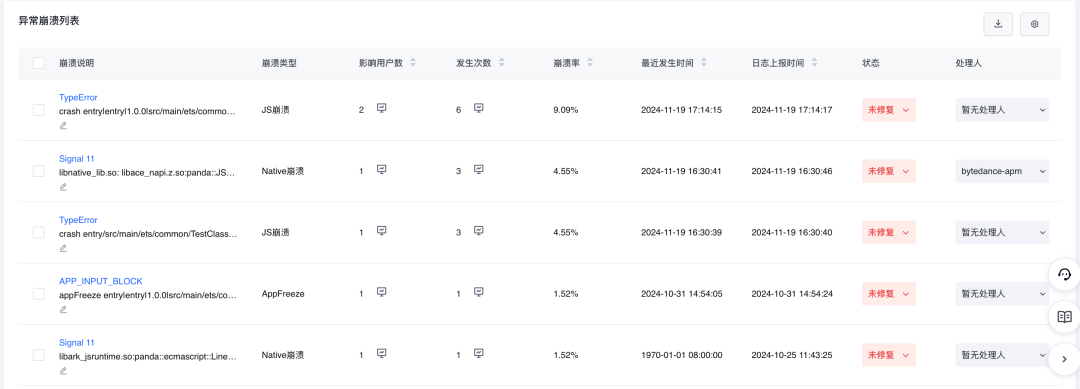Viewport: 1080px width, 389px height.
Task: Open the first Signal 11 crash link
Action: coord(76,158)
